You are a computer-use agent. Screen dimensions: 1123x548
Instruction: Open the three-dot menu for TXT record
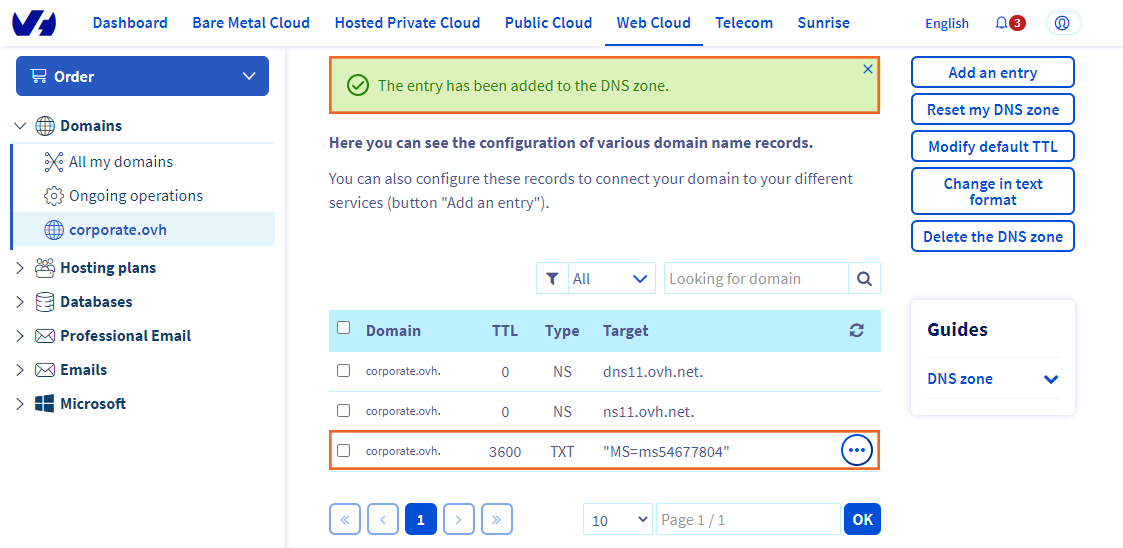856,451
